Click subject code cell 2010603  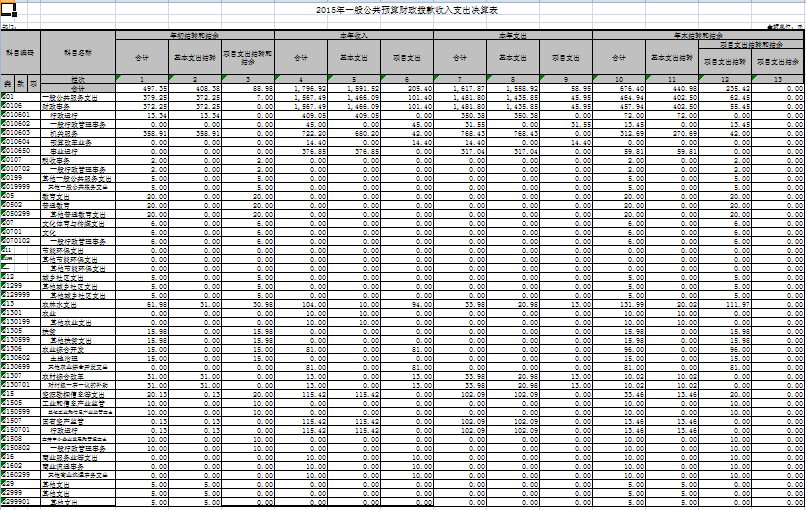[x=20, y=133]
